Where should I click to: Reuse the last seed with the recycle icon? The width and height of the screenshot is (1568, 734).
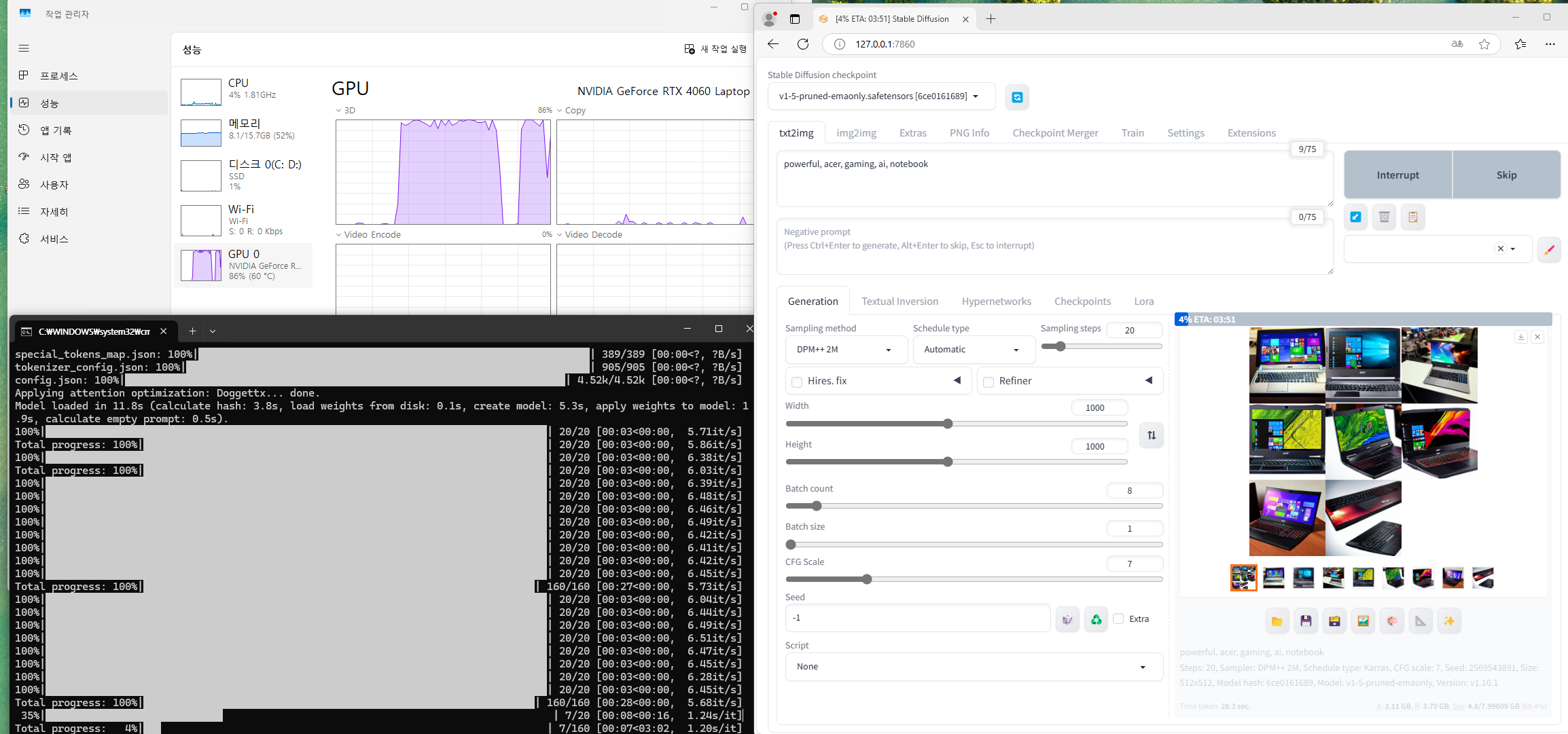[1096, 619]
